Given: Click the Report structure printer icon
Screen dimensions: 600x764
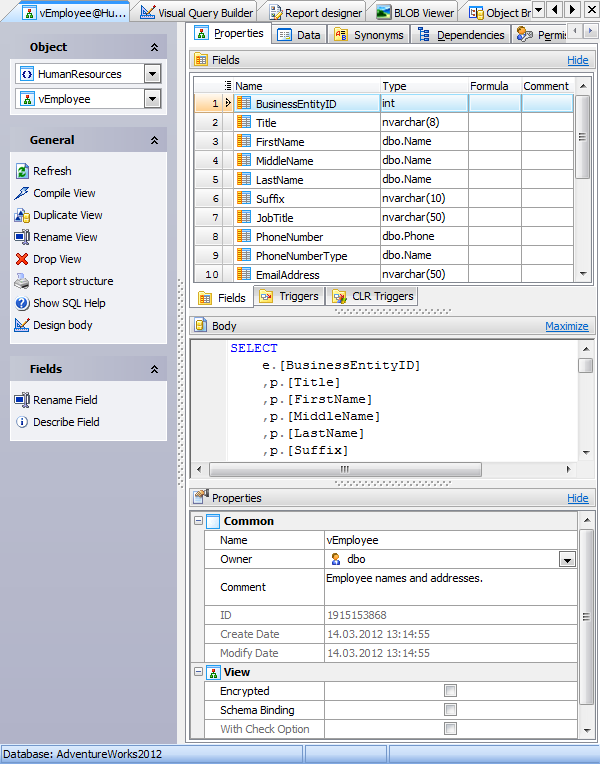Looking at the screenshot, I should coord(23,281).
